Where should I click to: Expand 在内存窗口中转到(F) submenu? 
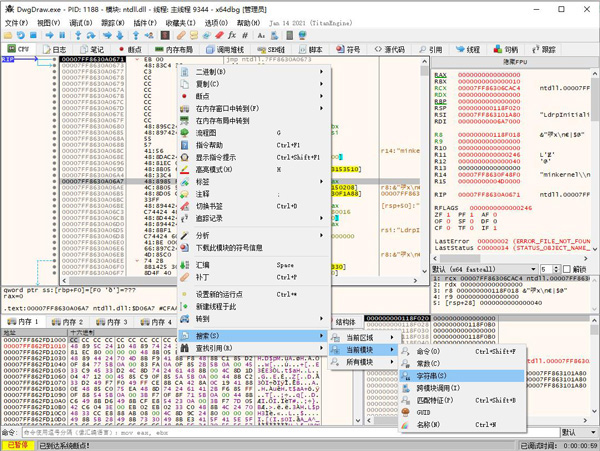pos(254,108)
